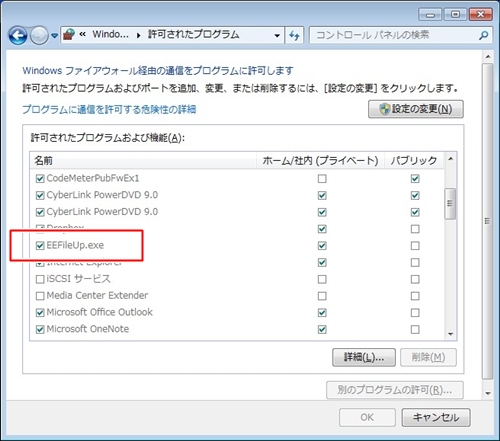Image resolution: width=500 pixels, height=441 pixels.
Task: Click the 削除(M) button
Action: tap(428, 357)
